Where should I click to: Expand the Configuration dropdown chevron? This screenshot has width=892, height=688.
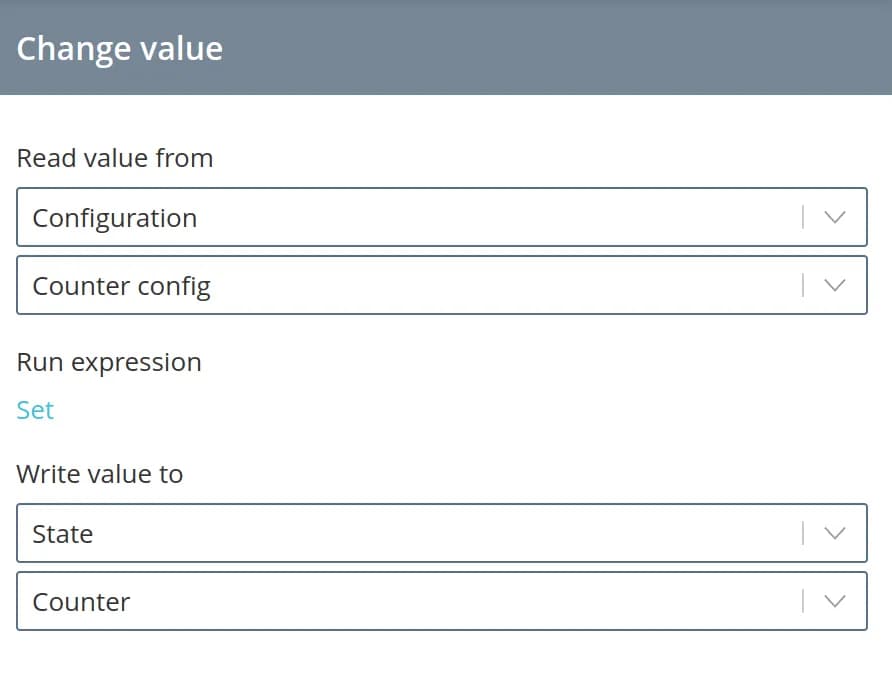pyautogui.click(x=835, y=217)
